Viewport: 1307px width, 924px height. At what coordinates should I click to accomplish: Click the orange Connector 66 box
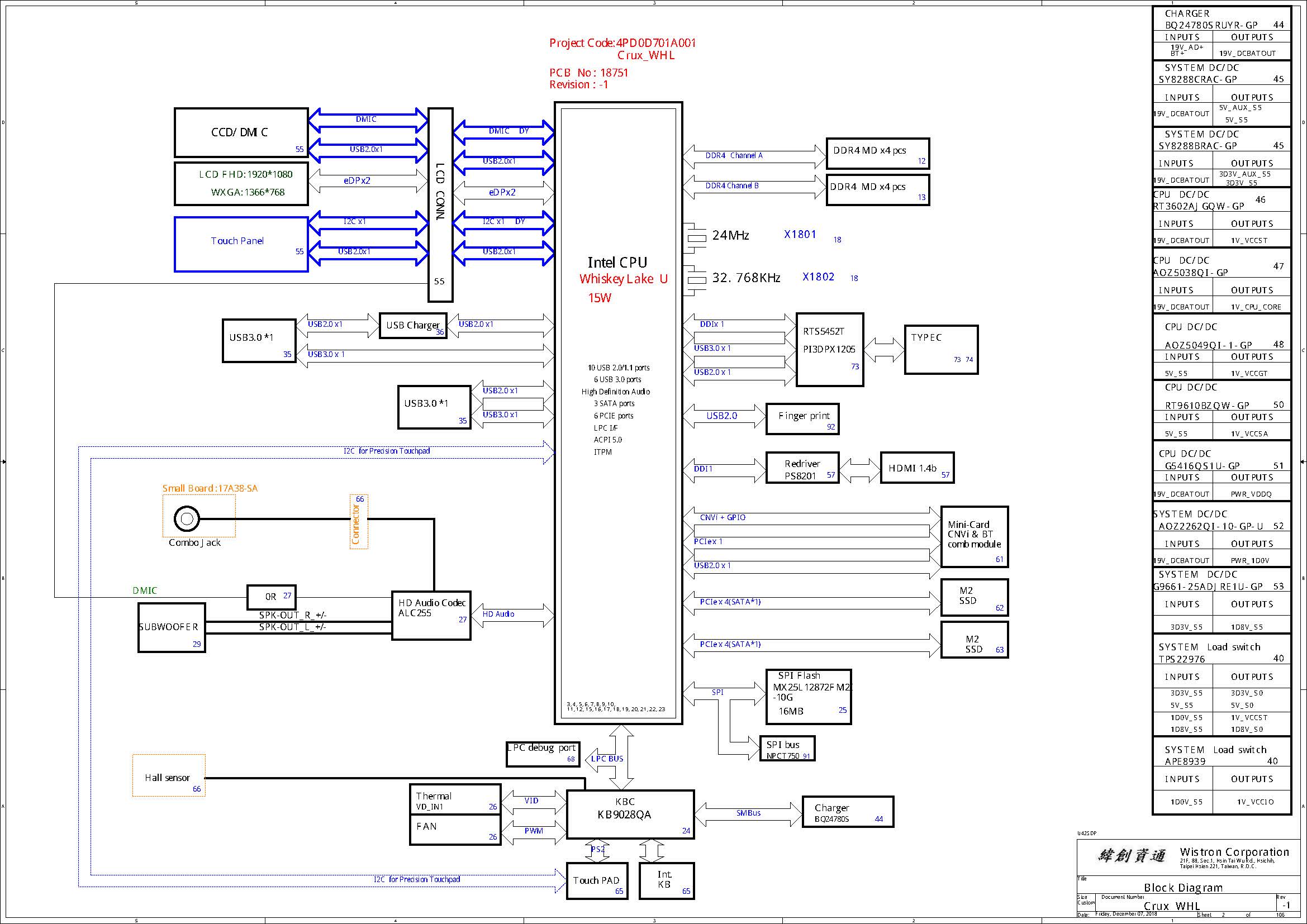(359, 522)
